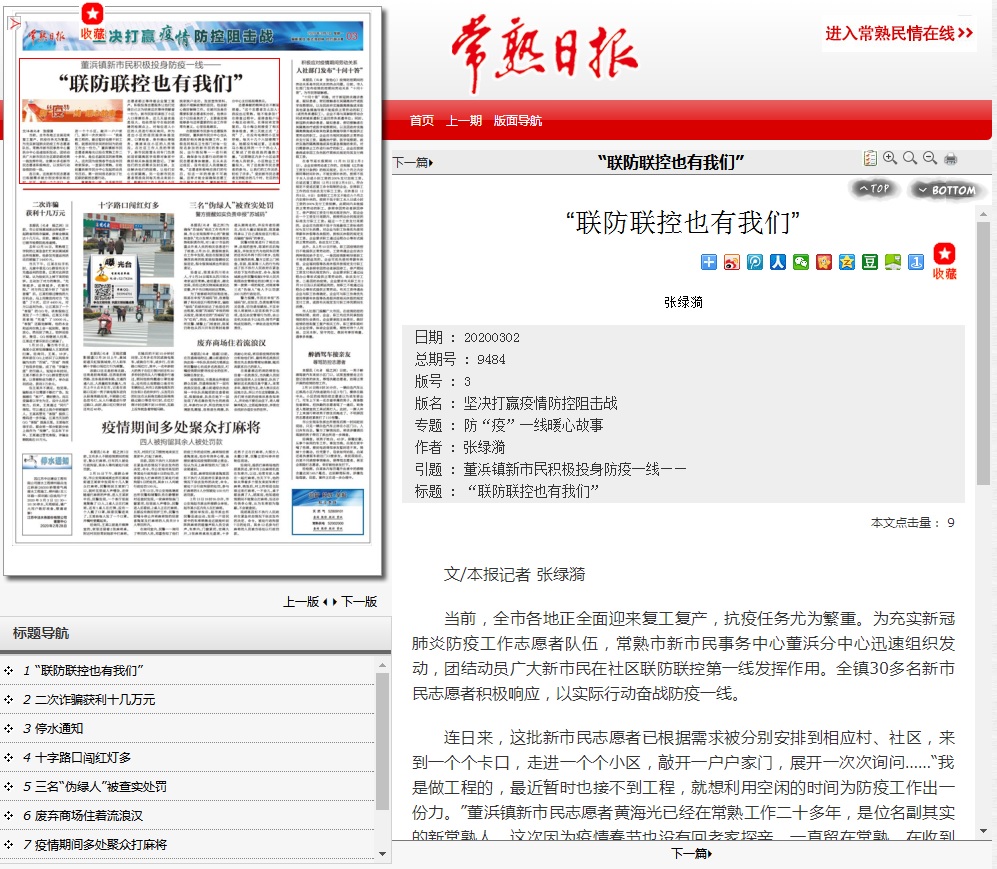Click title list scrollbar up arrow
Screen dimensions: 997x869
point(382,666)
